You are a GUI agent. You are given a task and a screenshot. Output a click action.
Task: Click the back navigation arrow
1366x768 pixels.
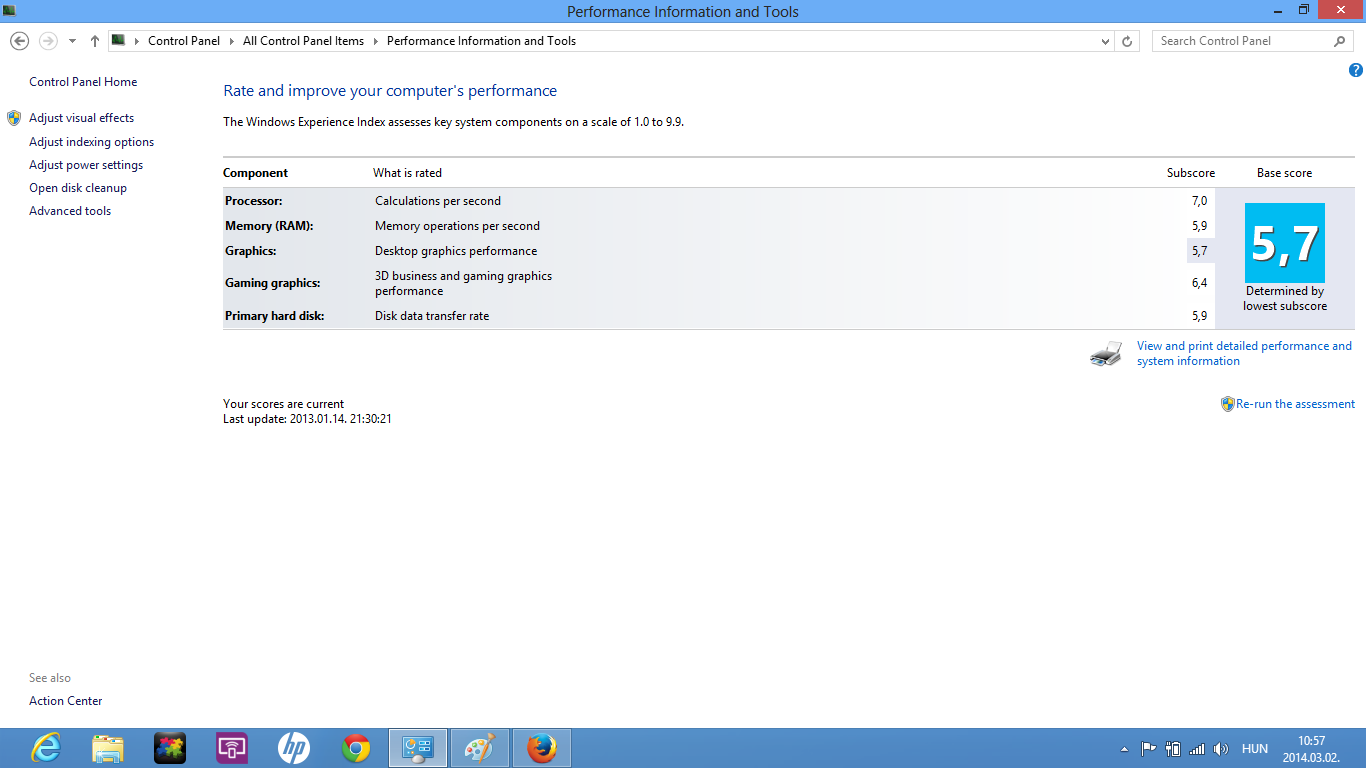coord(19,41)
